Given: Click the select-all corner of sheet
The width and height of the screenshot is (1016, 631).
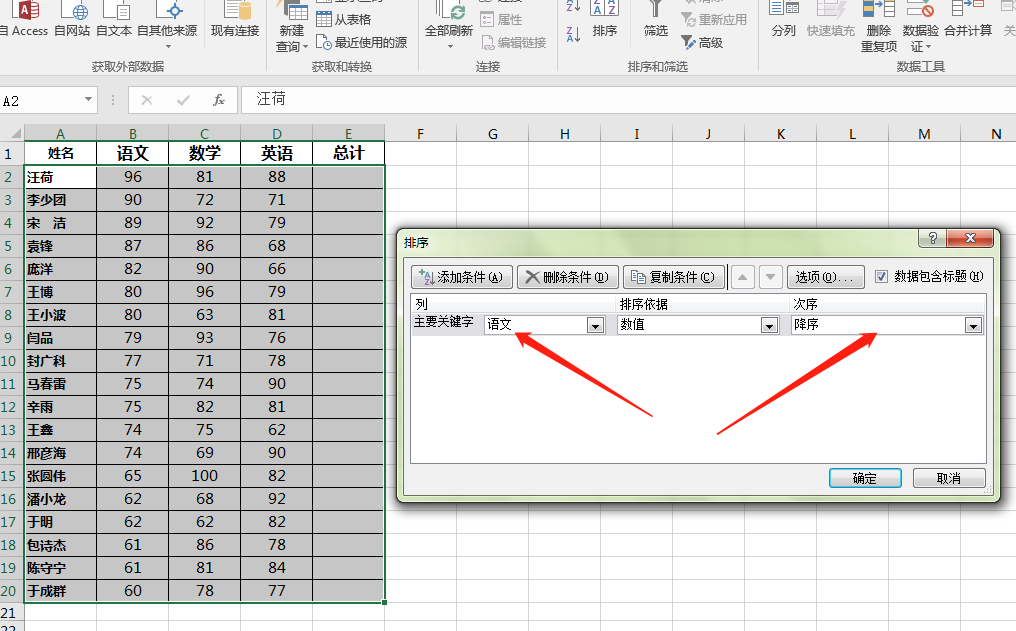Looking at the screenshot, I should [x=12, y=133].
